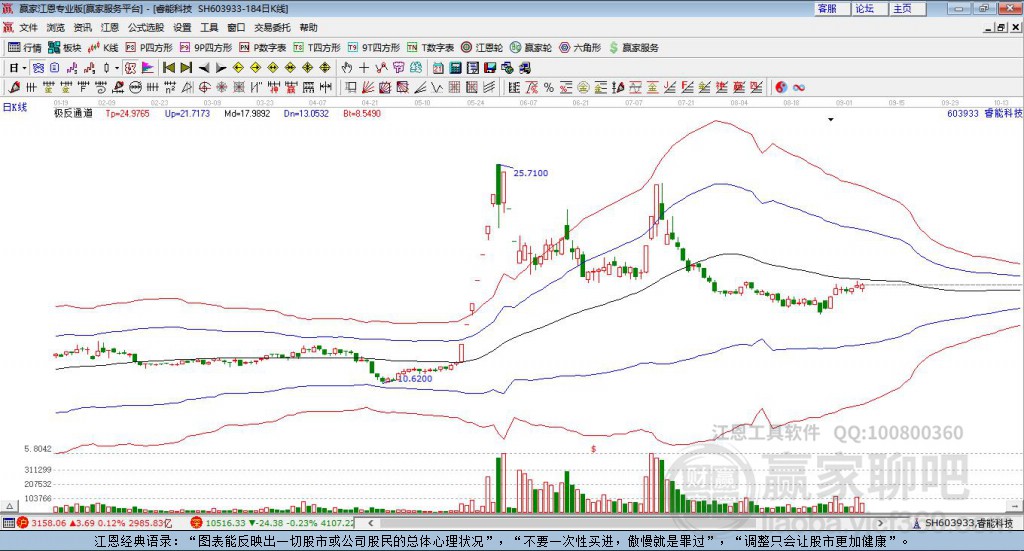1024x551 pixels.
Task: Click the red yin-yang icon
Action: pos(781,87)
